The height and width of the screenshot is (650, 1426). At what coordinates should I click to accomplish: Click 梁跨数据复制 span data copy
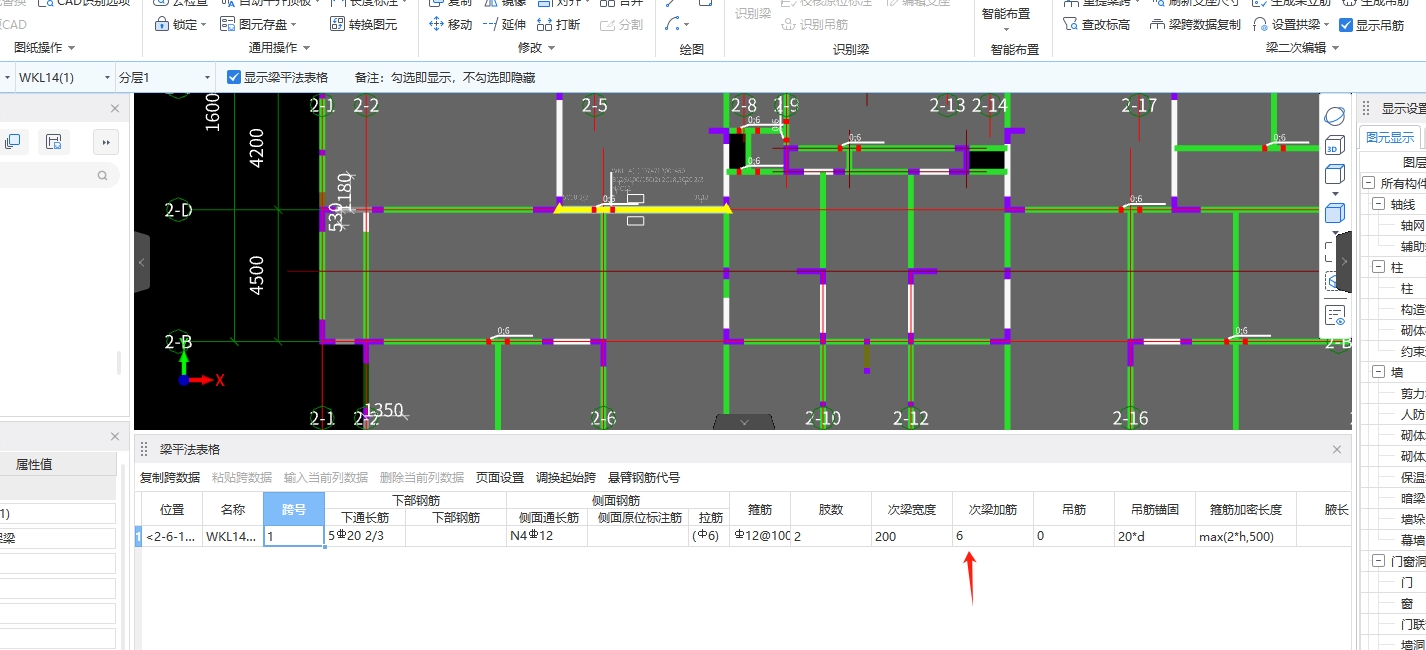point(1196,24)
